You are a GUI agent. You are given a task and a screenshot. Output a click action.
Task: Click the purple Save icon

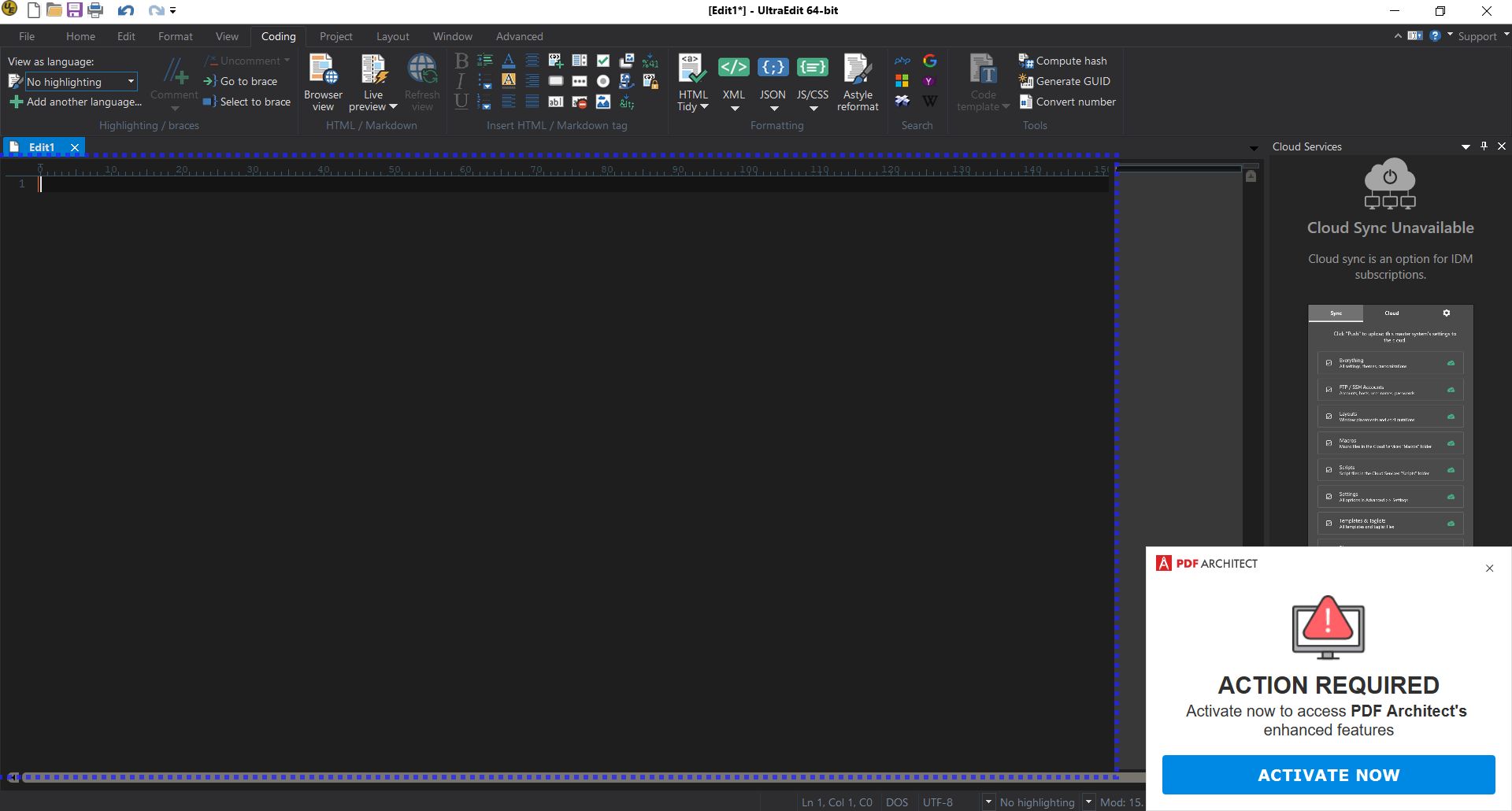pyautogui.click(x=75, y=11)
